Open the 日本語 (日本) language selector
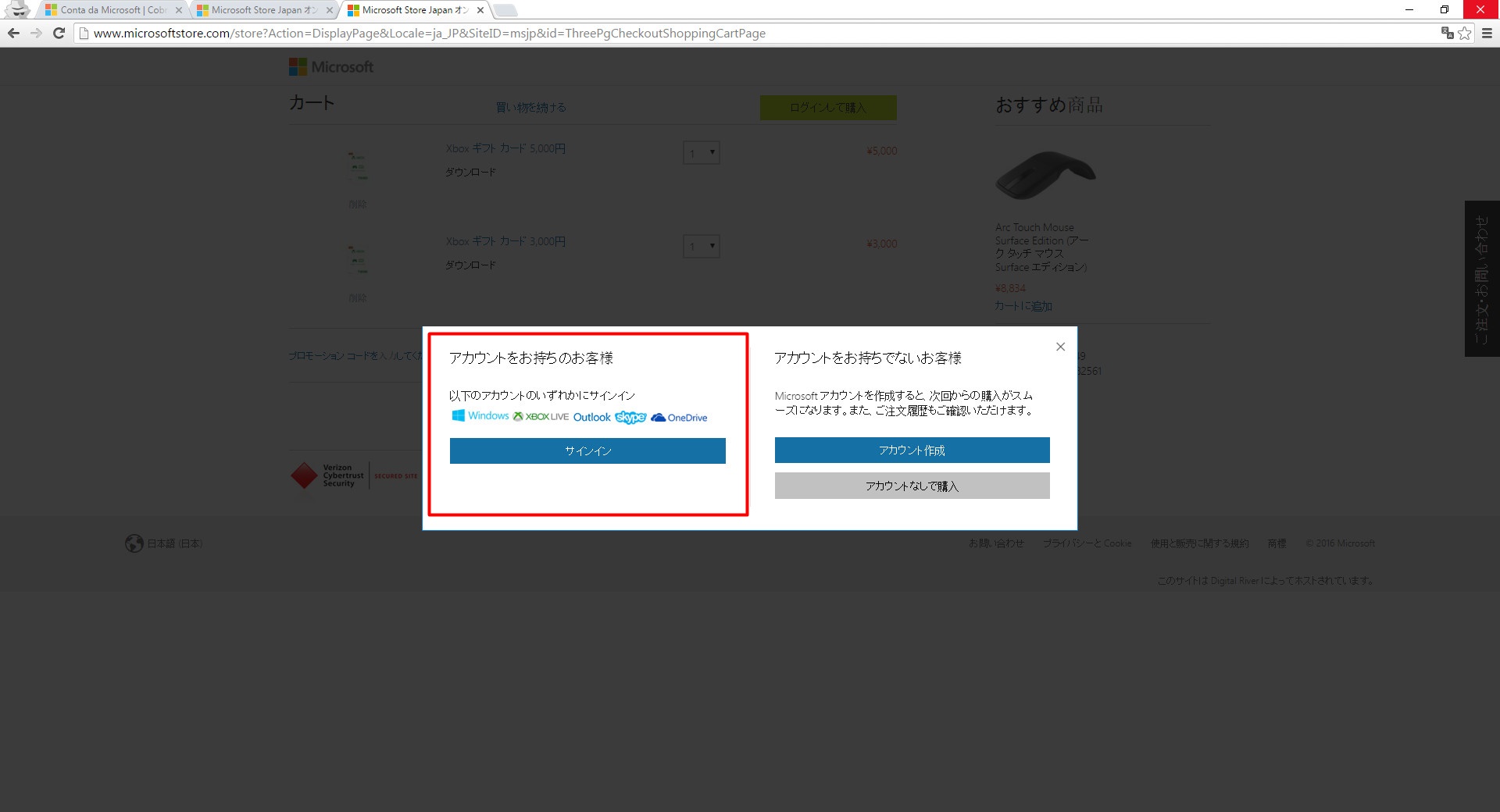This screenshot has height=812, width=1500. pos(175,543)
